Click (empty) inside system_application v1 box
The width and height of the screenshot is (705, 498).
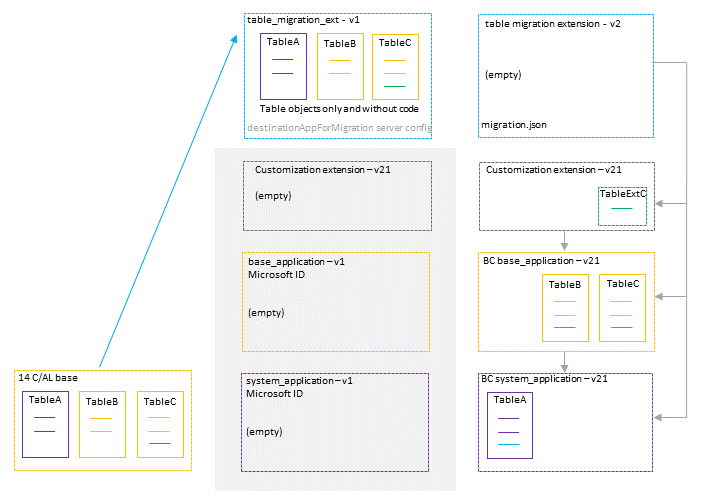tap(264, 432)
